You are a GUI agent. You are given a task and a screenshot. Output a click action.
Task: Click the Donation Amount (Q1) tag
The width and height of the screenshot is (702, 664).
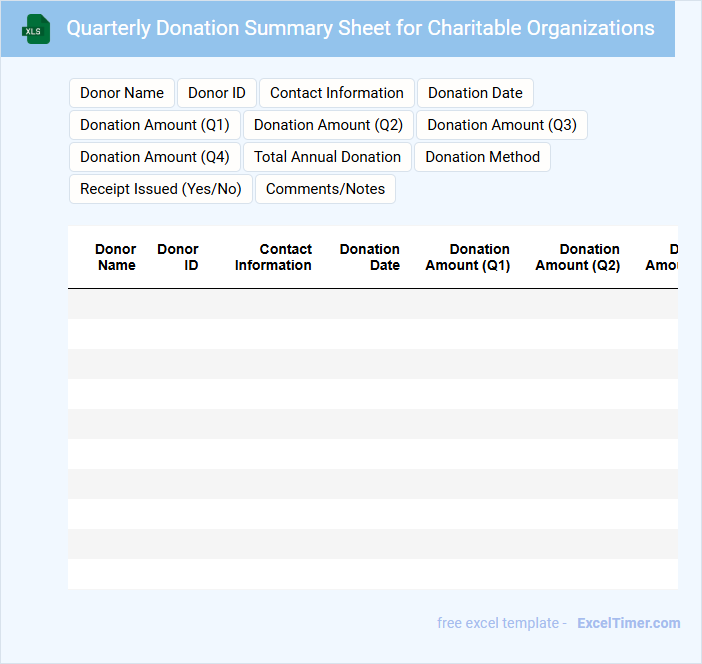(155, 125)
